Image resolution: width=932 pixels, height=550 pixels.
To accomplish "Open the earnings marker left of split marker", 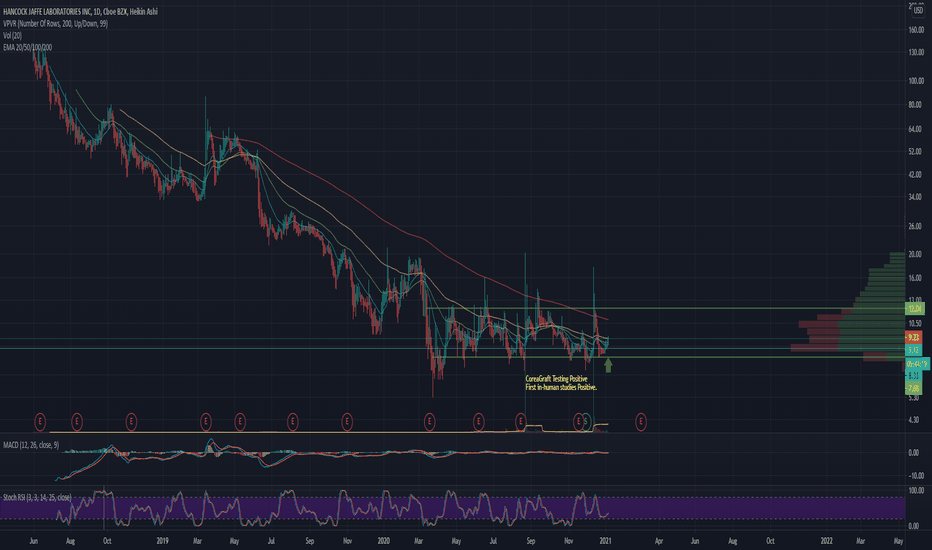I will point(578,422).
